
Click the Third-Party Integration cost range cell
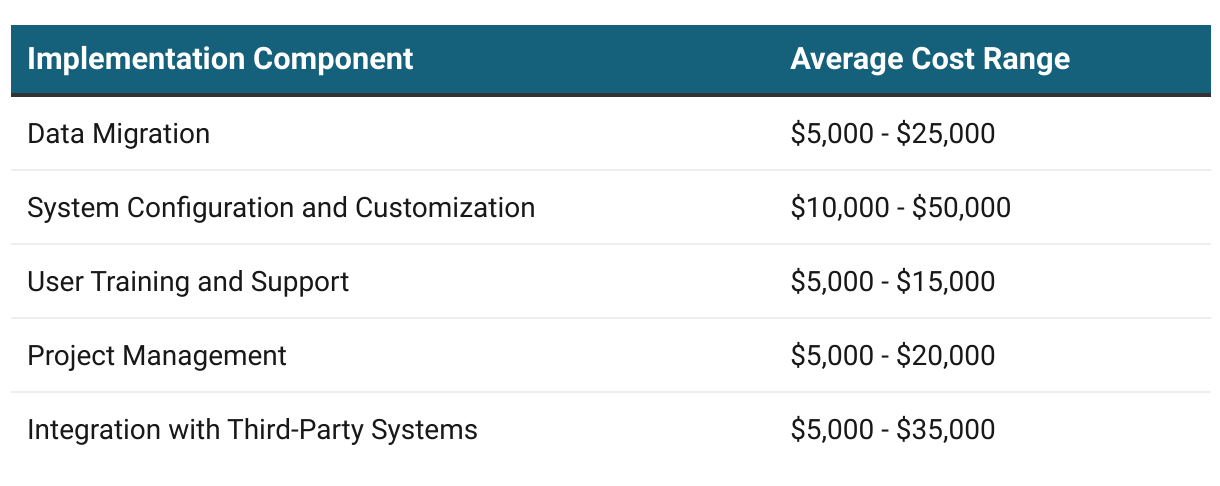pos(892,430)
